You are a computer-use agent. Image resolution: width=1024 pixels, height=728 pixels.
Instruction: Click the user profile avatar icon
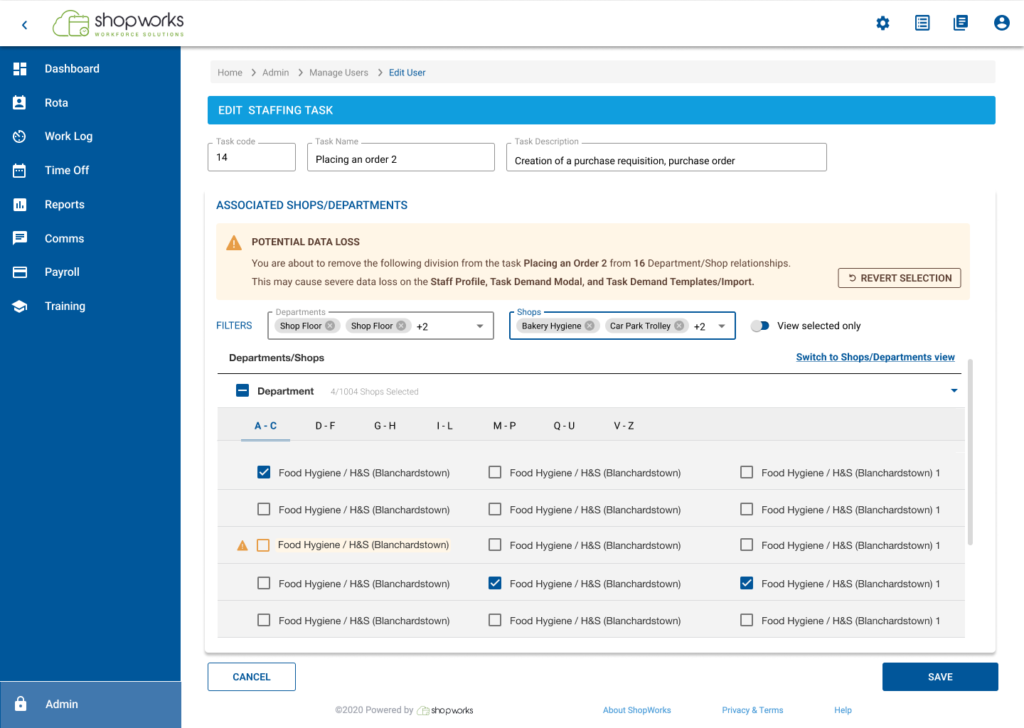(x=1001, y=23)
